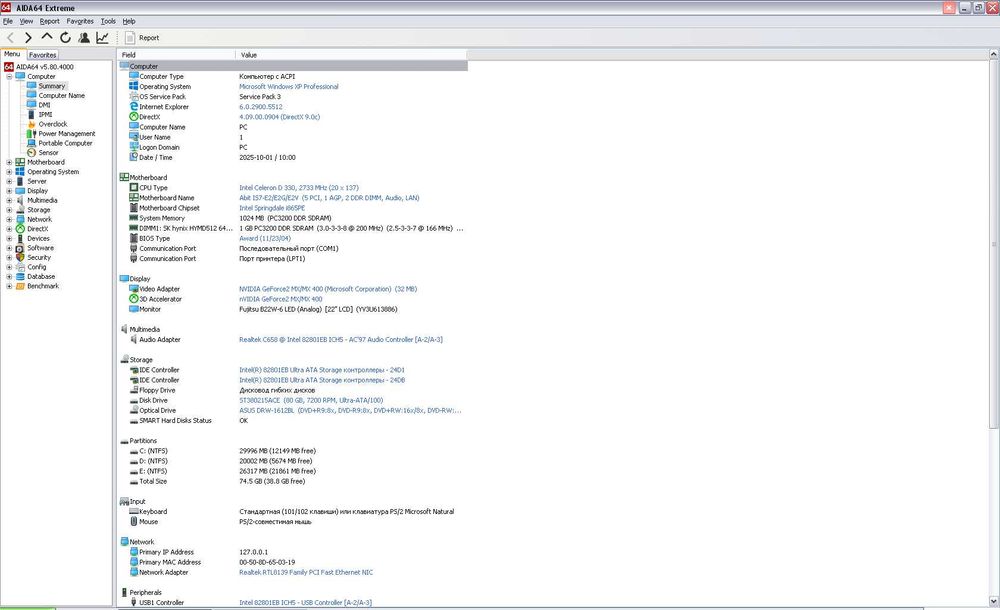This screenshot has height=610, width=1000.
Task: Select the SMART Hard Disks Status row
Action: coord(293,420)
